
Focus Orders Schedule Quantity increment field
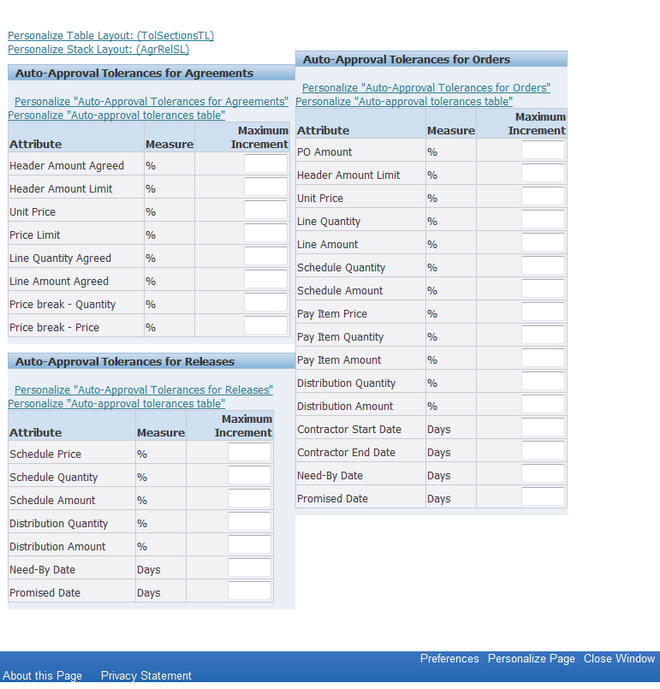pyautogui.click(x=543, y=266)
